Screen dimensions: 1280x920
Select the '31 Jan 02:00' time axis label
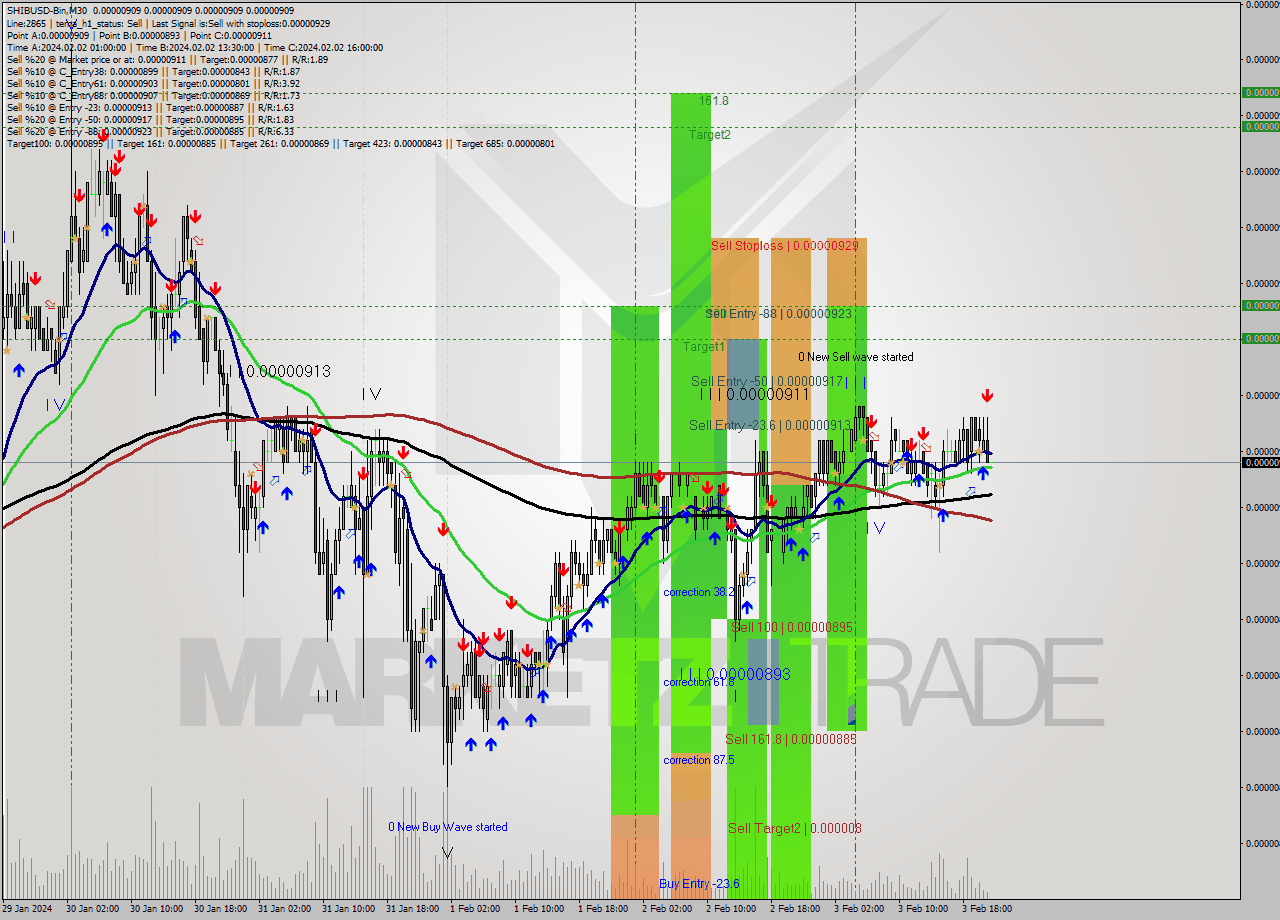pos(284,909)
